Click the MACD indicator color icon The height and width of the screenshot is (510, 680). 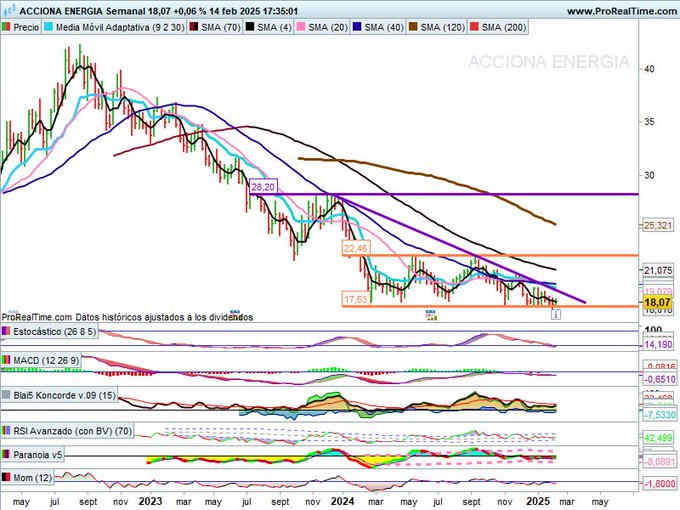6,360
